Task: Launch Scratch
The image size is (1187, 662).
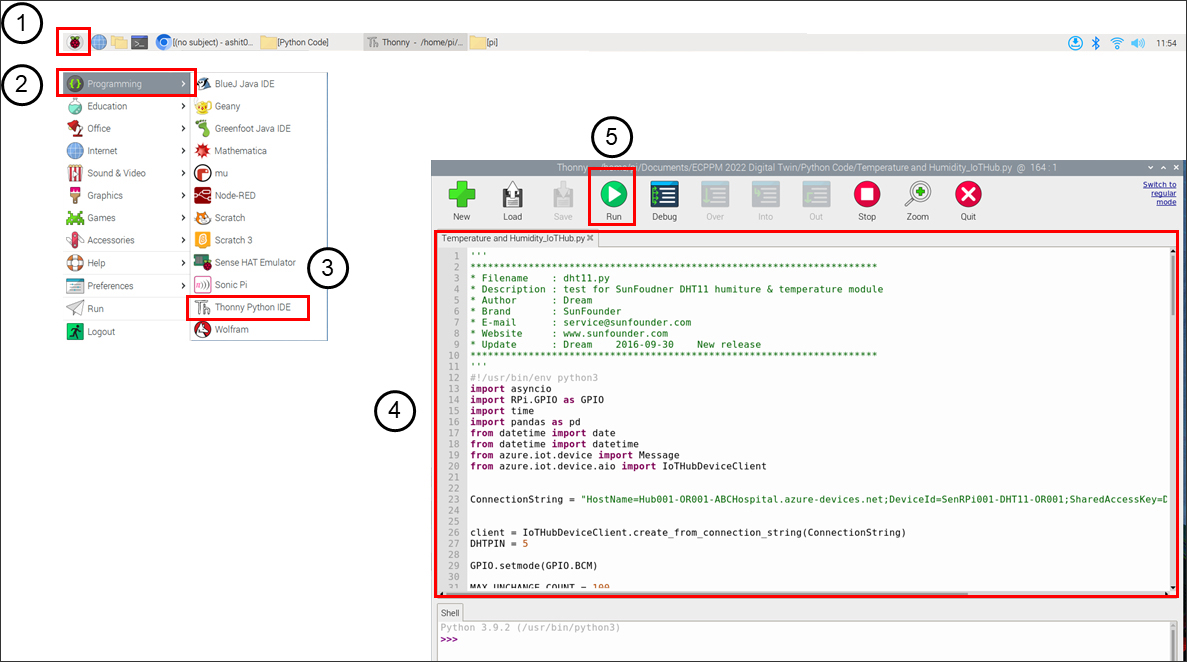Action: 259,217
